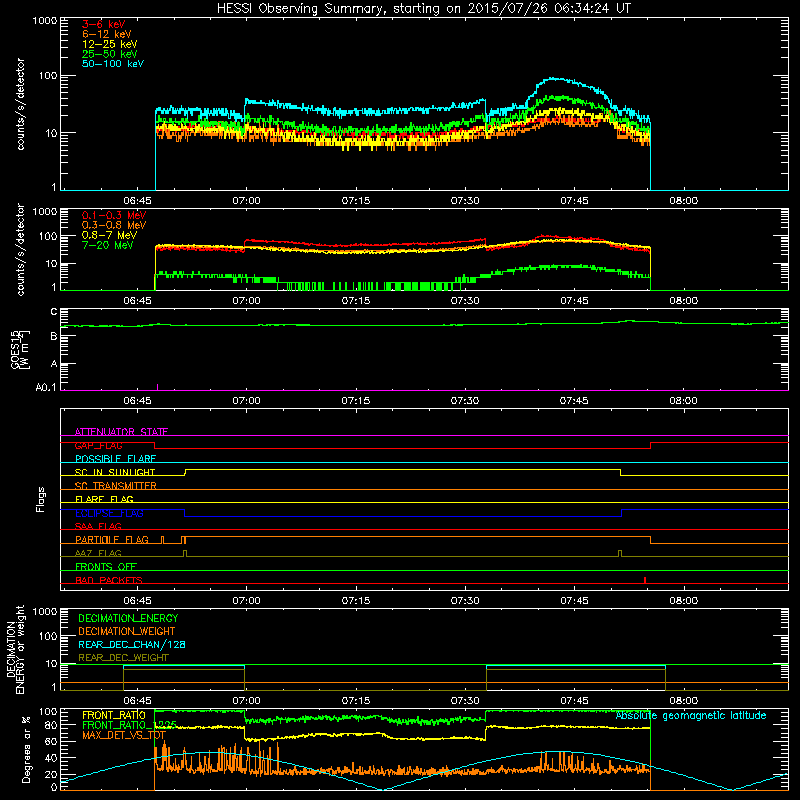The width and height of the screenshot is (800, 800).
Task: Click the DECIMATION_WEIGHT legend label
Action: tap(127, 631)
